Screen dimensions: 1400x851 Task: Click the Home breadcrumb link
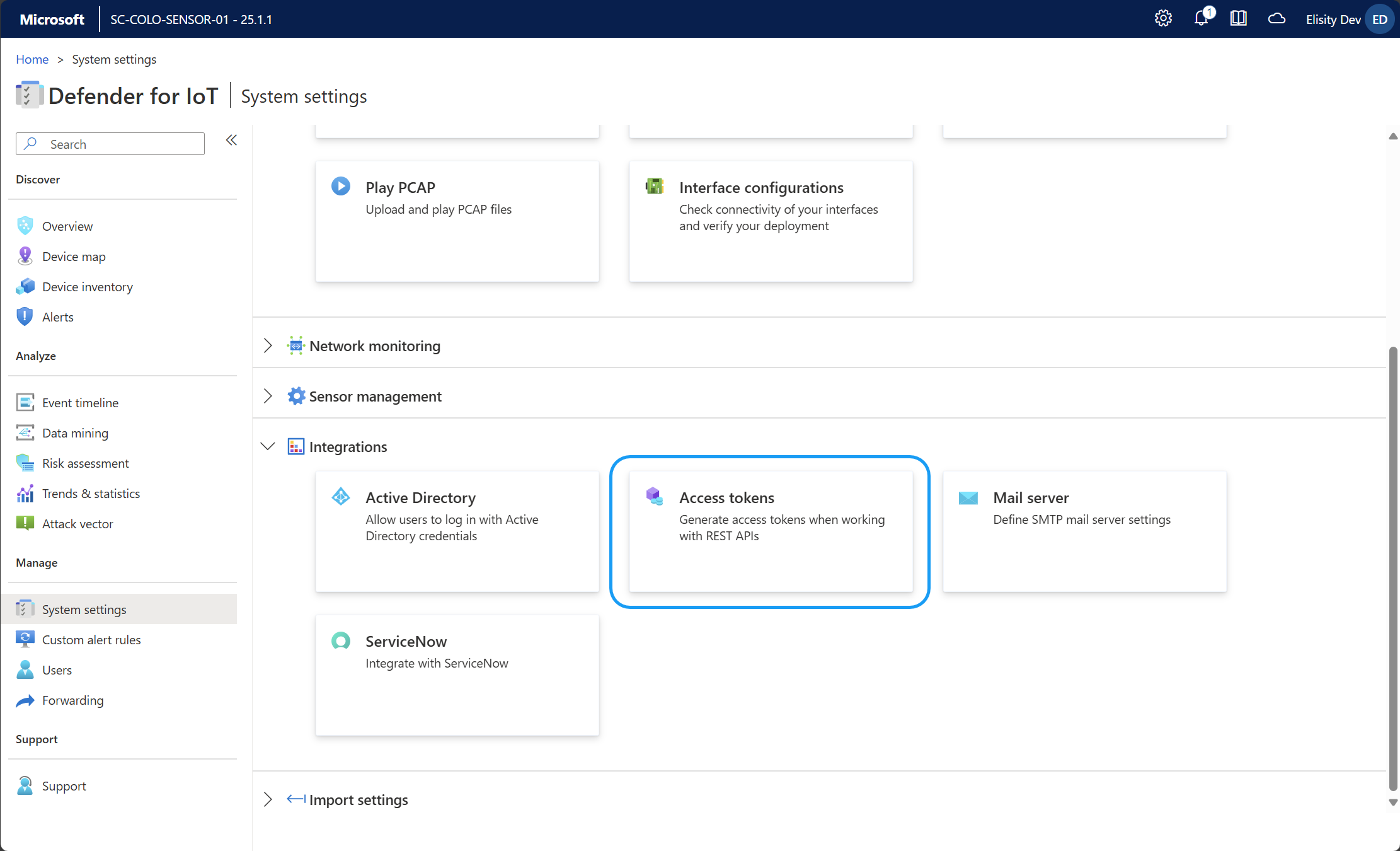click(32, 59)
